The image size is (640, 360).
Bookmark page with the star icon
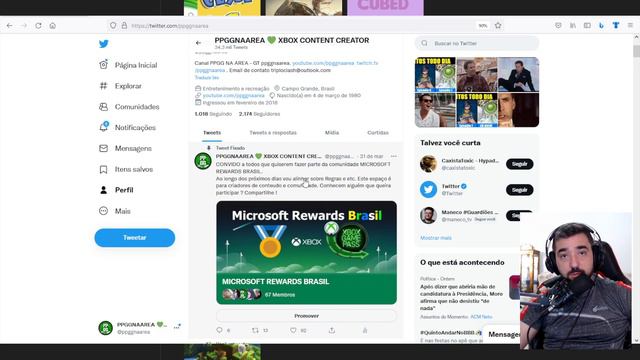[x=498, y=25]
